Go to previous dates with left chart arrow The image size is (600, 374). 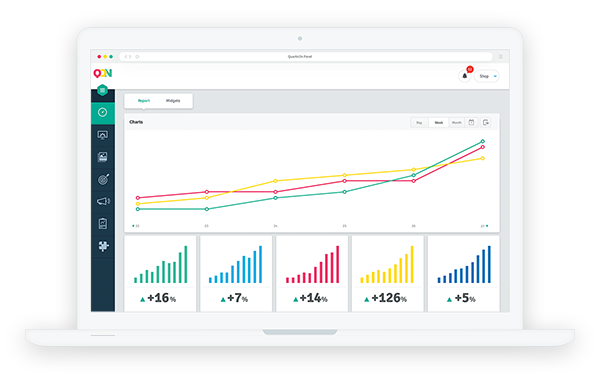point(133,226)
